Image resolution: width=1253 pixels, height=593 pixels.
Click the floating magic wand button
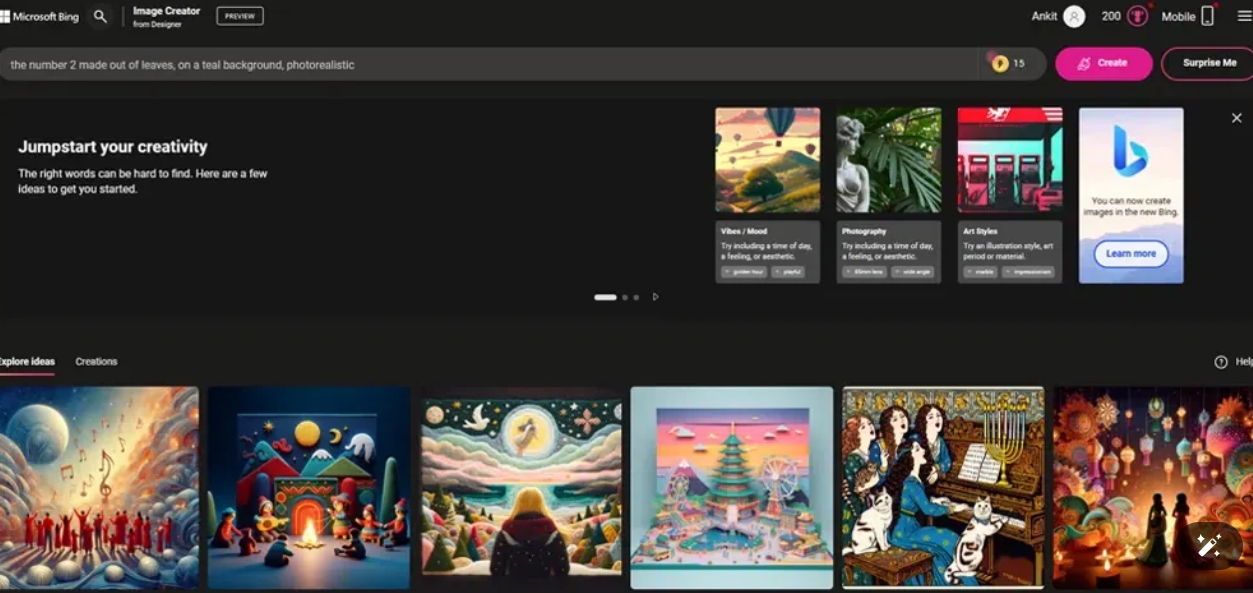tap(1210, 546)
